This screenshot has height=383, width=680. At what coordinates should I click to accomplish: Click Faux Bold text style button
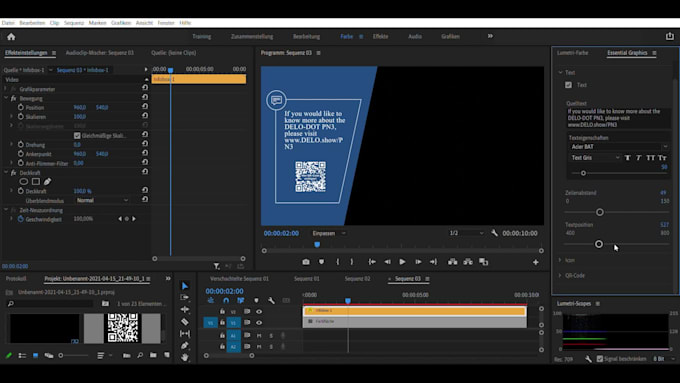(627, 158)
